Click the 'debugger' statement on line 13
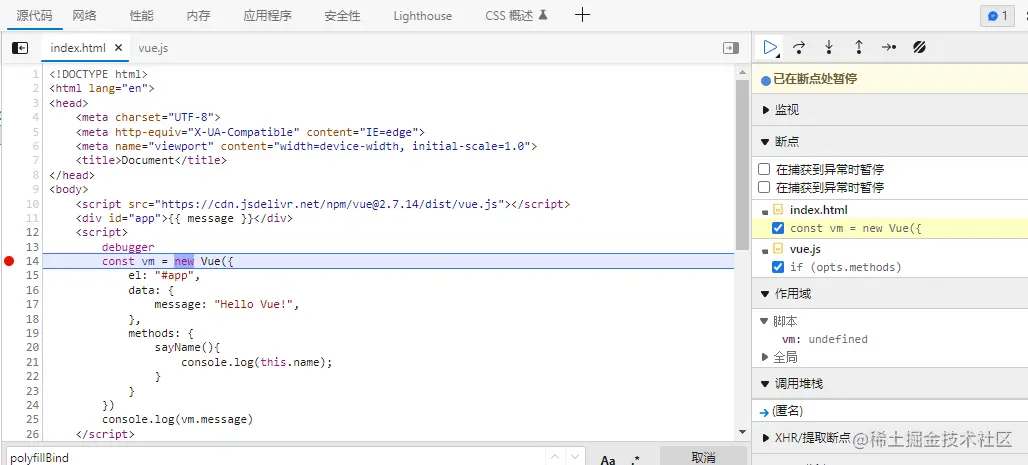 coord(128,247)
